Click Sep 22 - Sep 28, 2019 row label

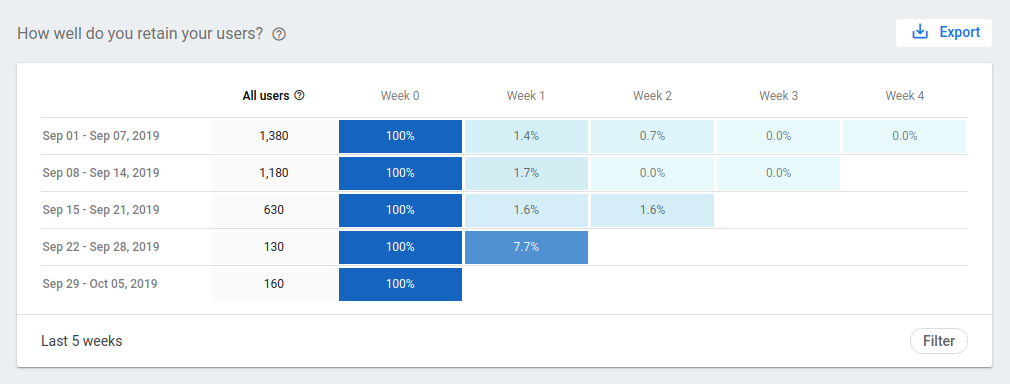[101, 247]
